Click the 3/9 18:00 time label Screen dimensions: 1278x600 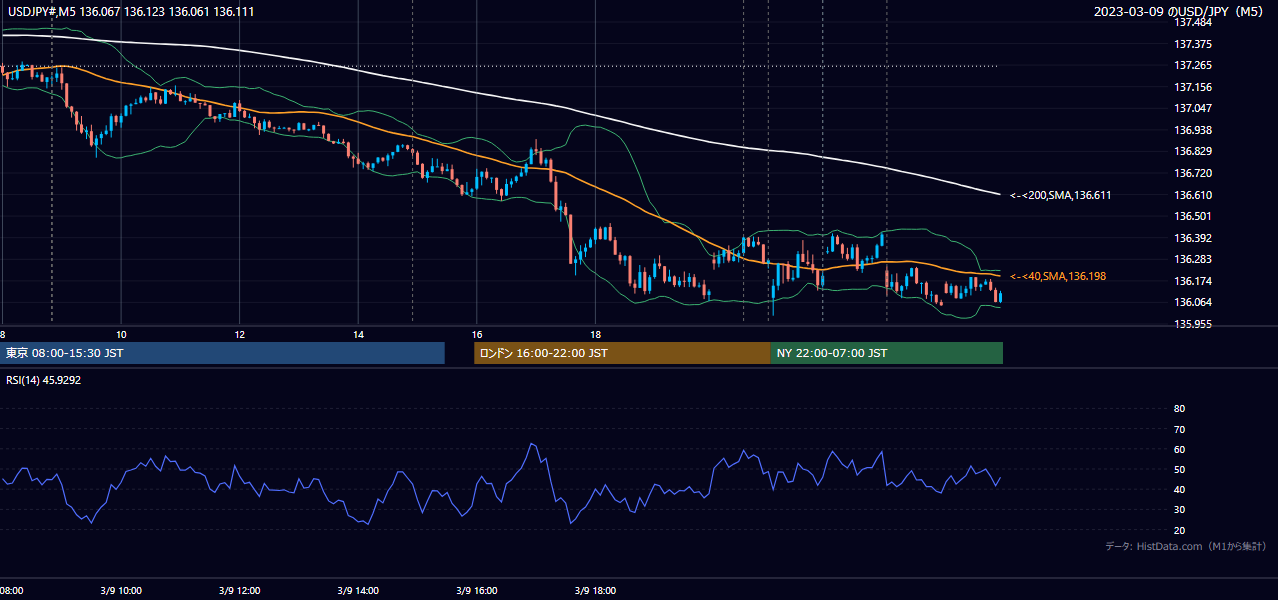(x=595, y=591)
